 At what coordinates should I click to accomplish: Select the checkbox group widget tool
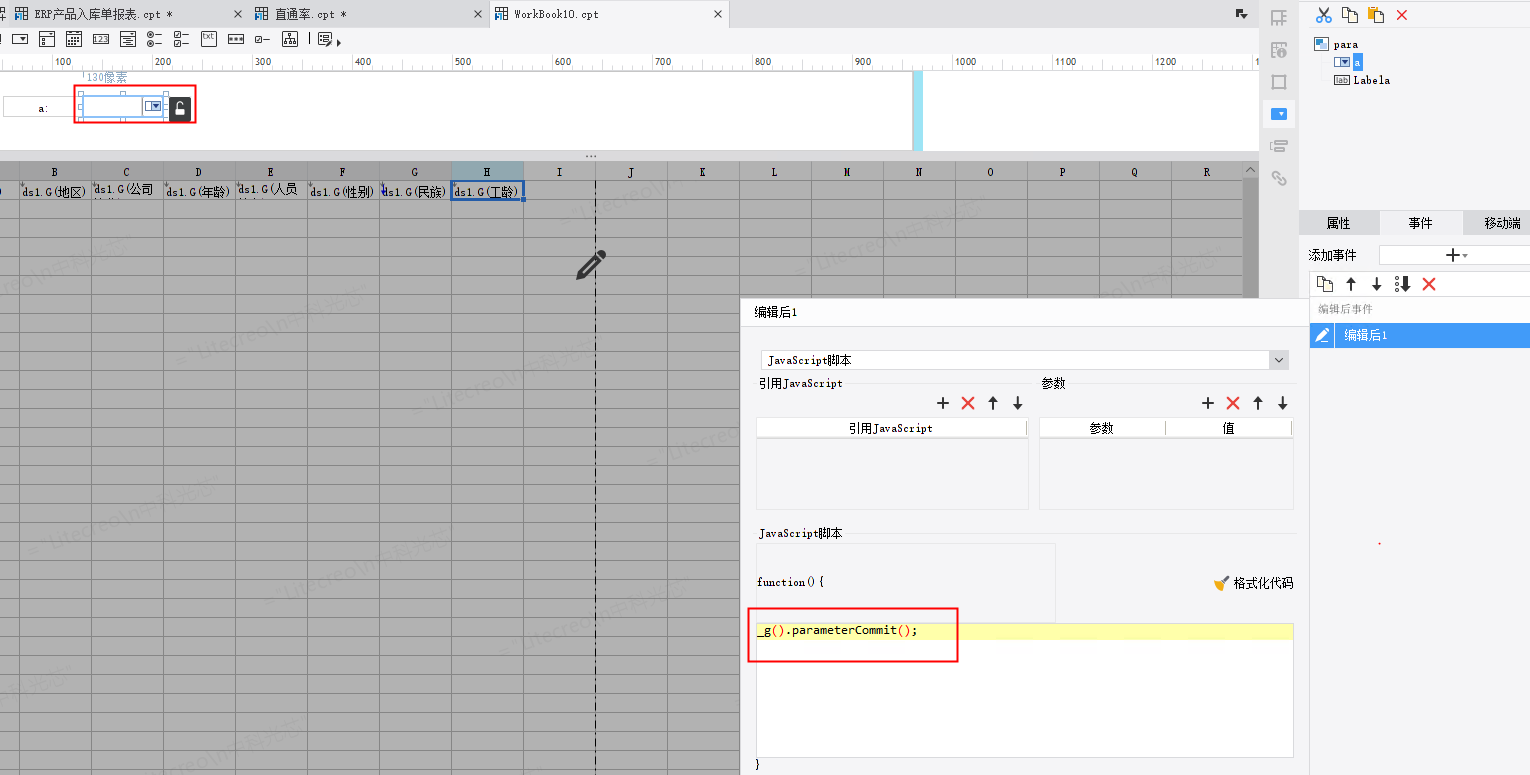click(x=182, y=39)
